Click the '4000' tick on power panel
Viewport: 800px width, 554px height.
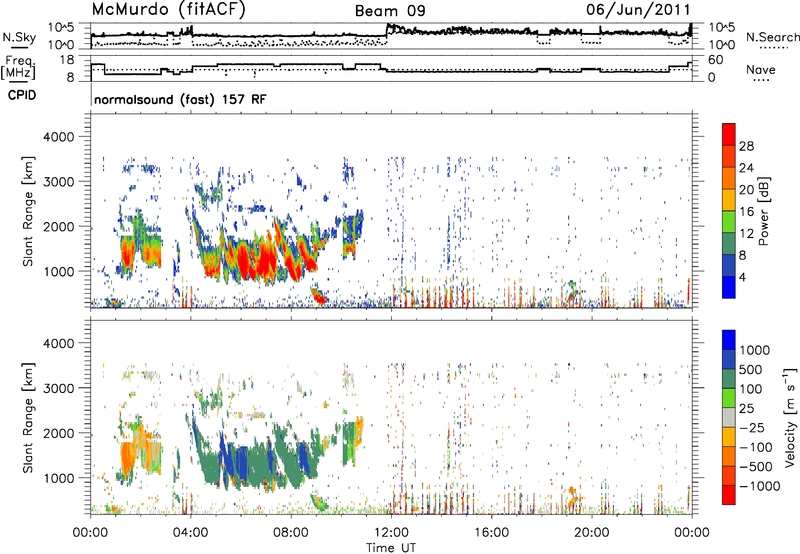(x=58, y=137)
